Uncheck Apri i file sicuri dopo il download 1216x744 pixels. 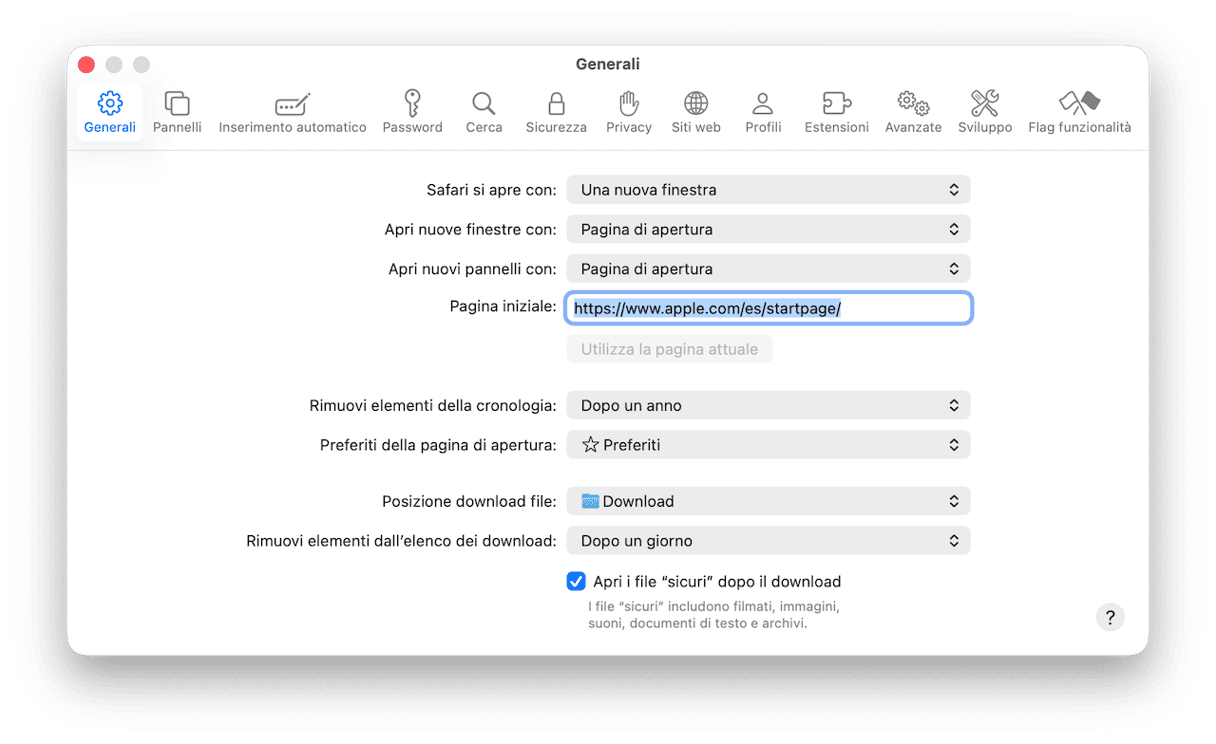point(576,581)
